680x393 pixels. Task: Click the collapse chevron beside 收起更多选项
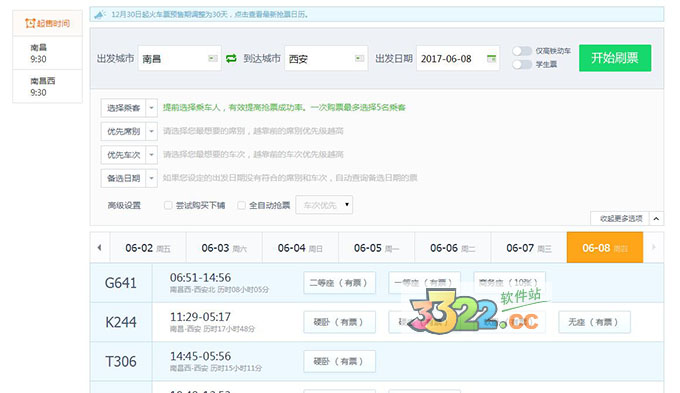[656, 219]
